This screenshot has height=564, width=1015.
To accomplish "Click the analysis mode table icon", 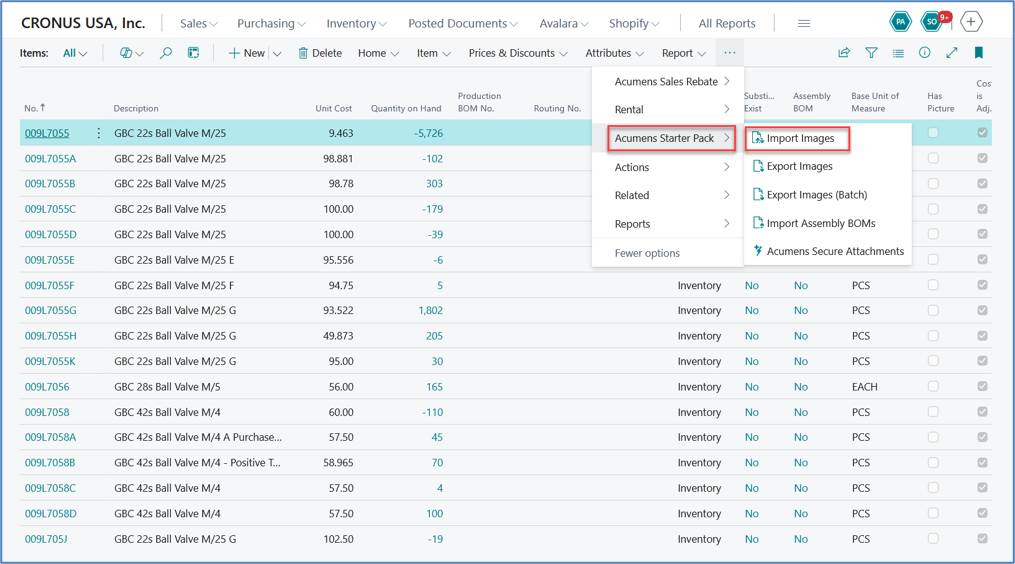I will [x=194, y=53].
